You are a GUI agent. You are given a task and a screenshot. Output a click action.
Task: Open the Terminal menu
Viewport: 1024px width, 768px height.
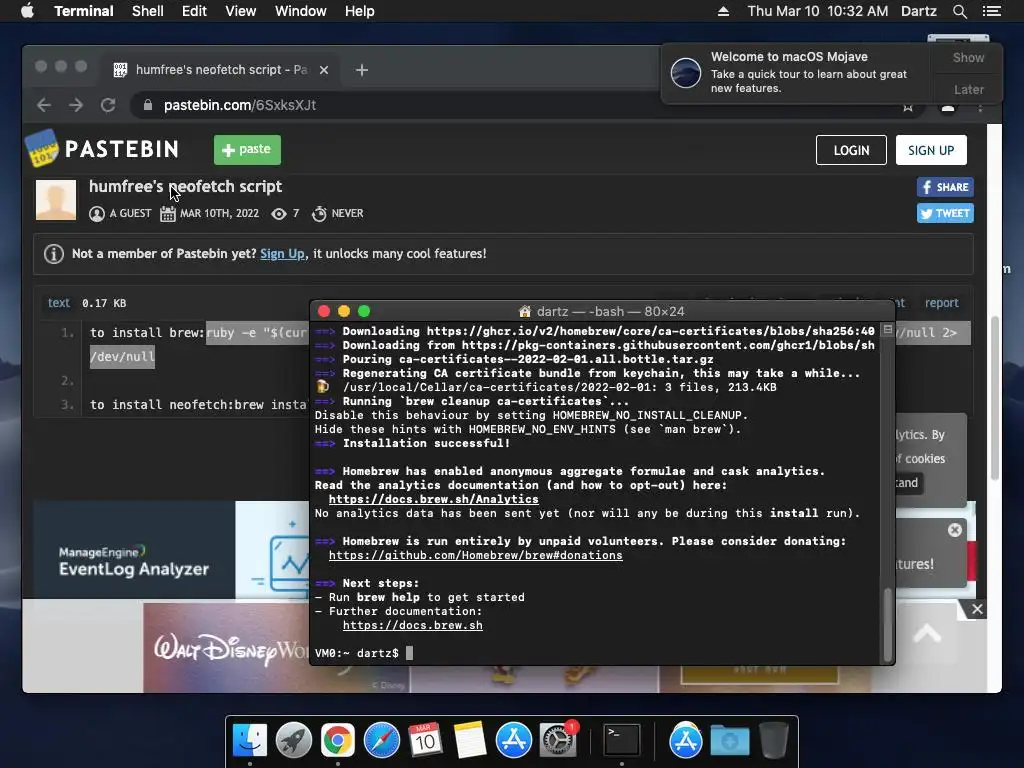point(84,11)
